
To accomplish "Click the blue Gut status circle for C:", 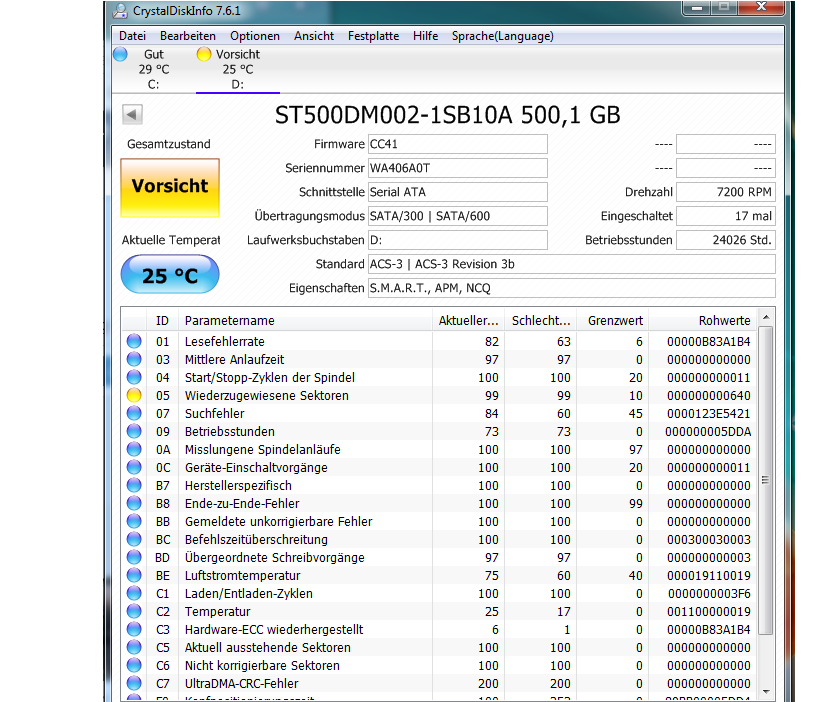I will [121, 54].
